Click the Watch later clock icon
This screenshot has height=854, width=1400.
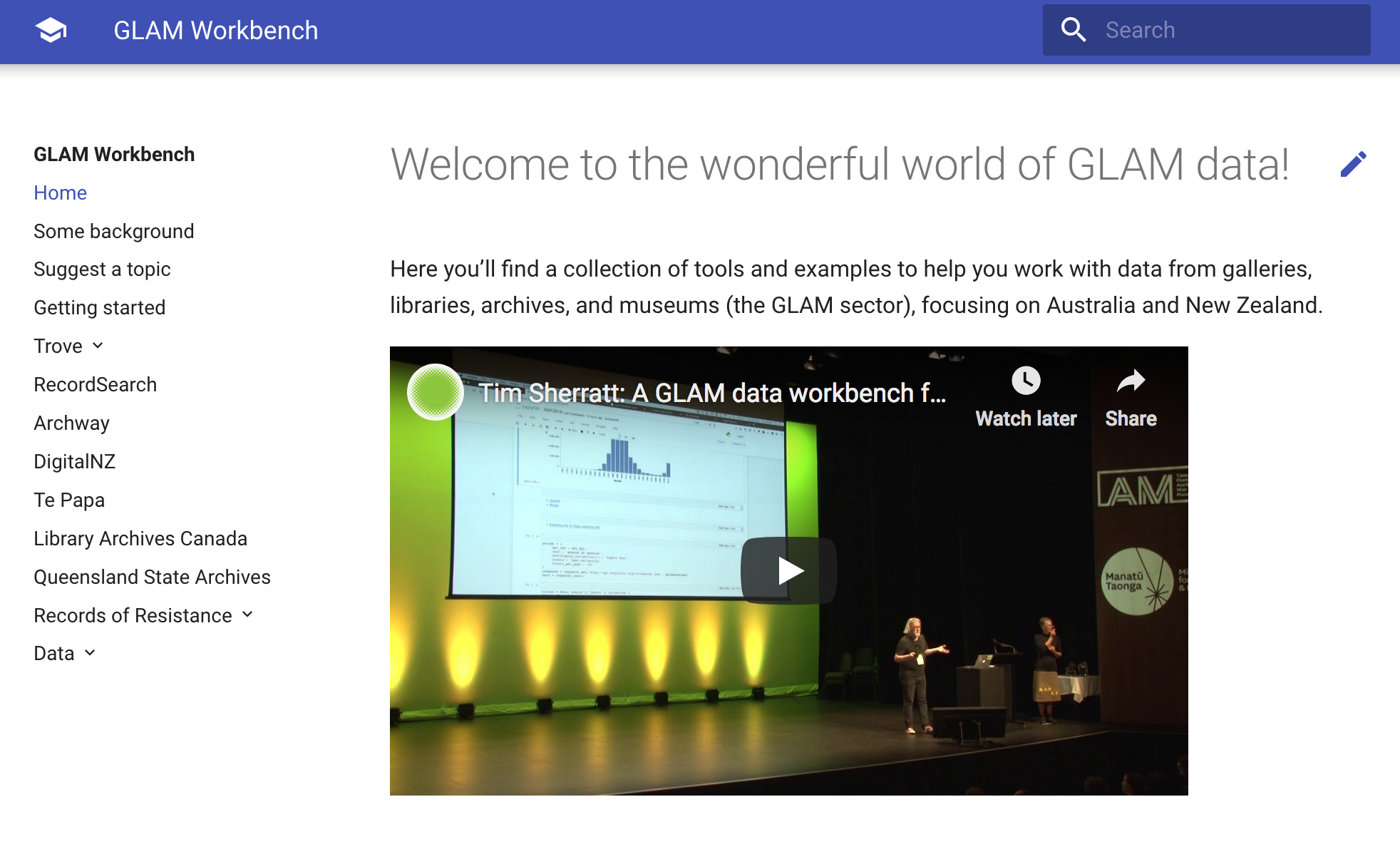[x=1026, y=381]
